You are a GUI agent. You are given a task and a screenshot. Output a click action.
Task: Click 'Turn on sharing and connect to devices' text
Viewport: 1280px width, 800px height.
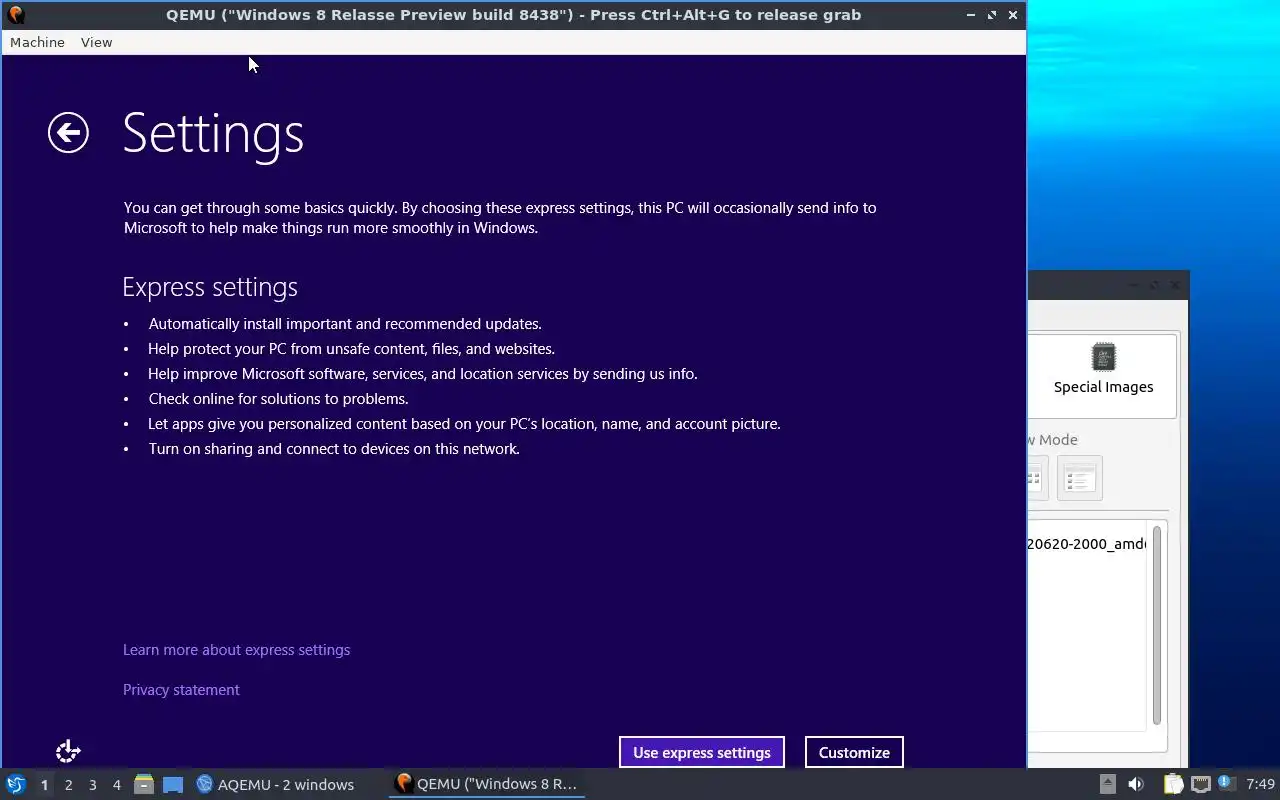pos(334,449)
